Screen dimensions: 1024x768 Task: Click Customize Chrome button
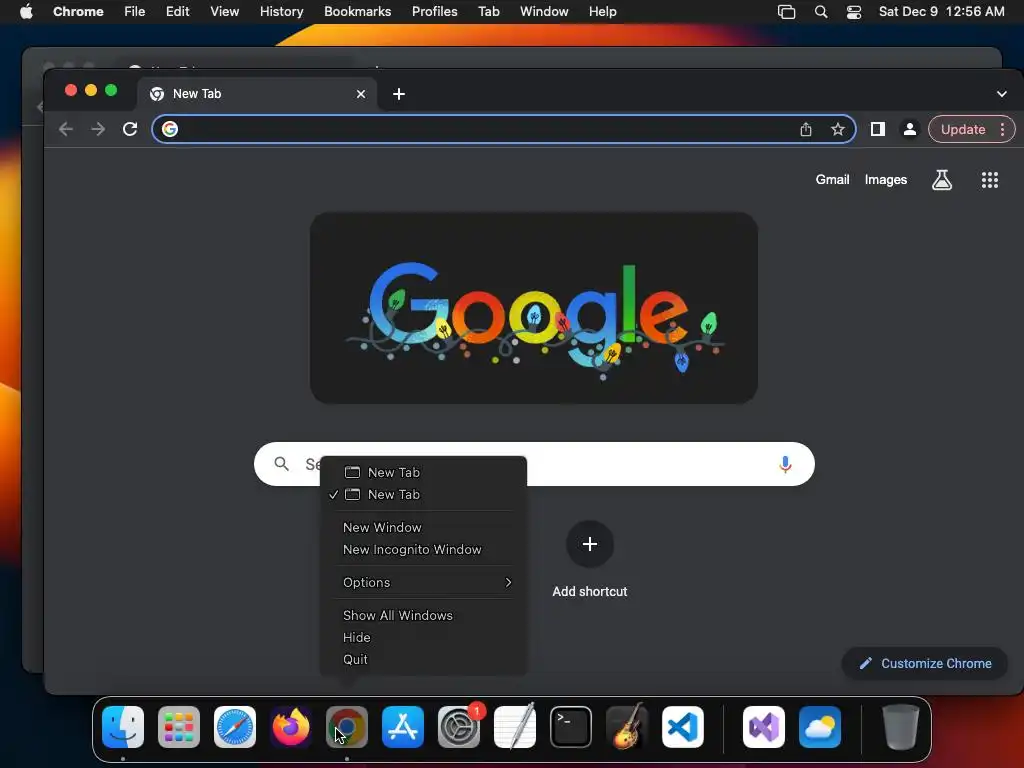[925, 664]
